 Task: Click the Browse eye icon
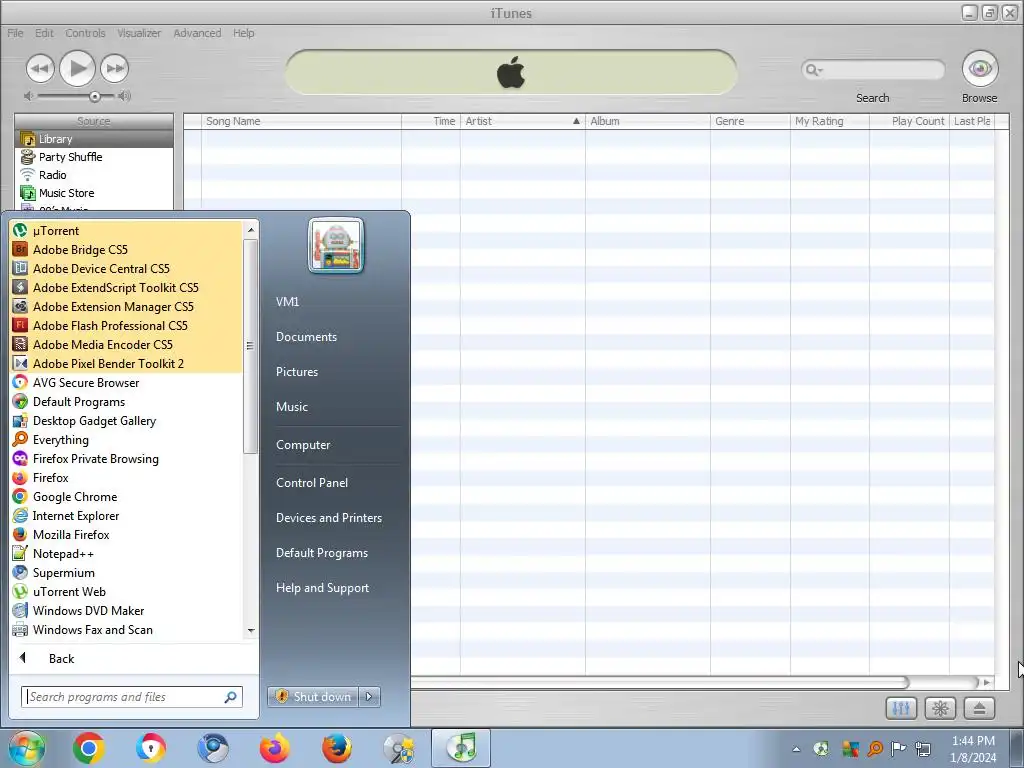point(980,69)
